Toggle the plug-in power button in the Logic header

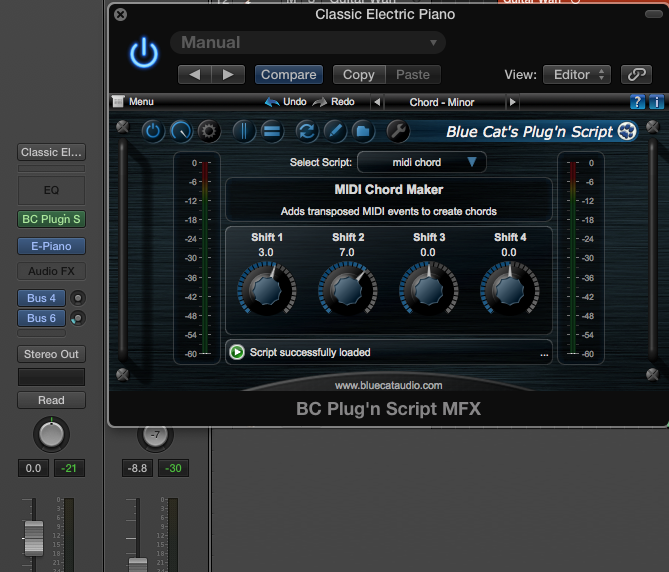[144, 53]
